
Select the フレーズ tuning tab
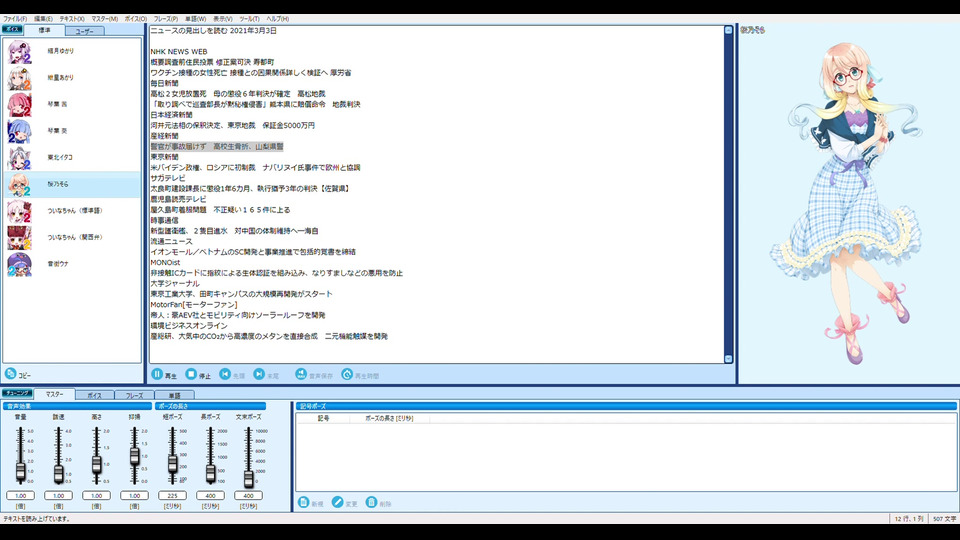134,396
